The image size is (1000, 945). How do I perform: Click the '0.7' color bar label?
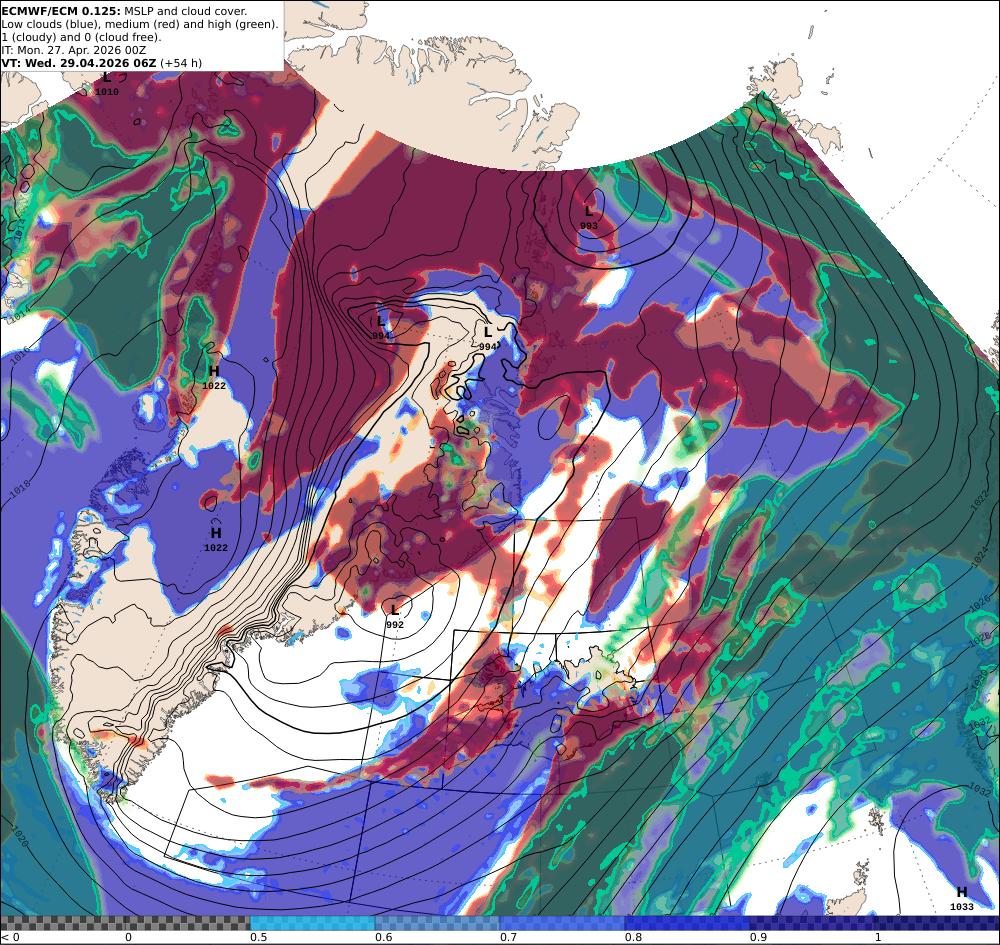[508, 937]
